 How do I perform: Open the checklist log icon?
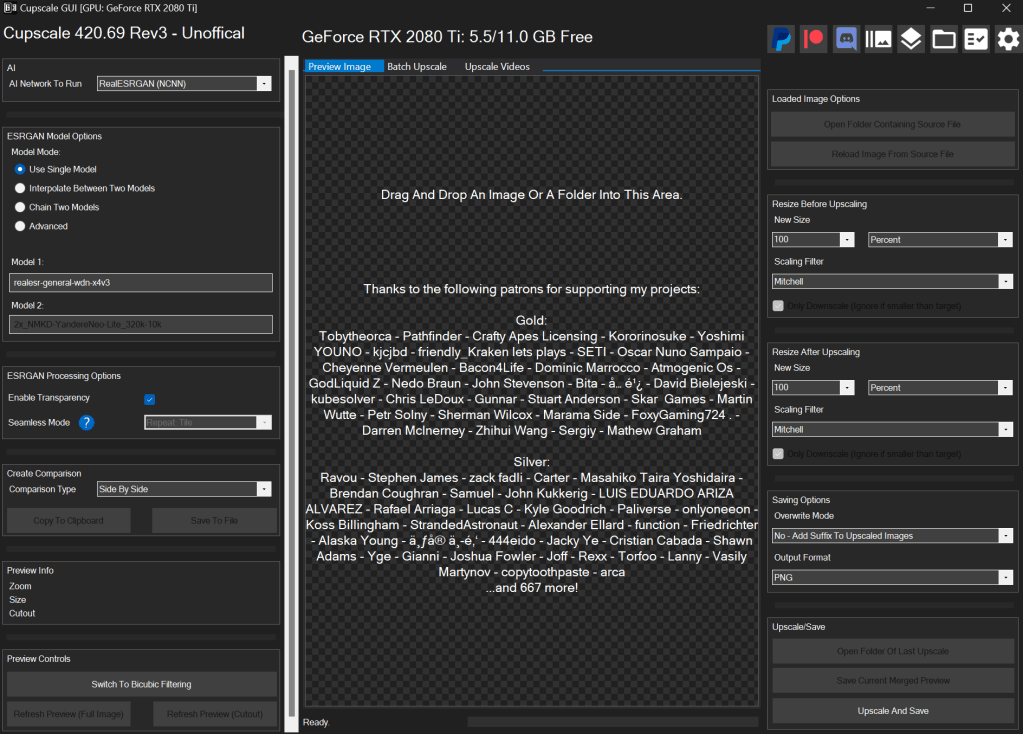(976, 39)
